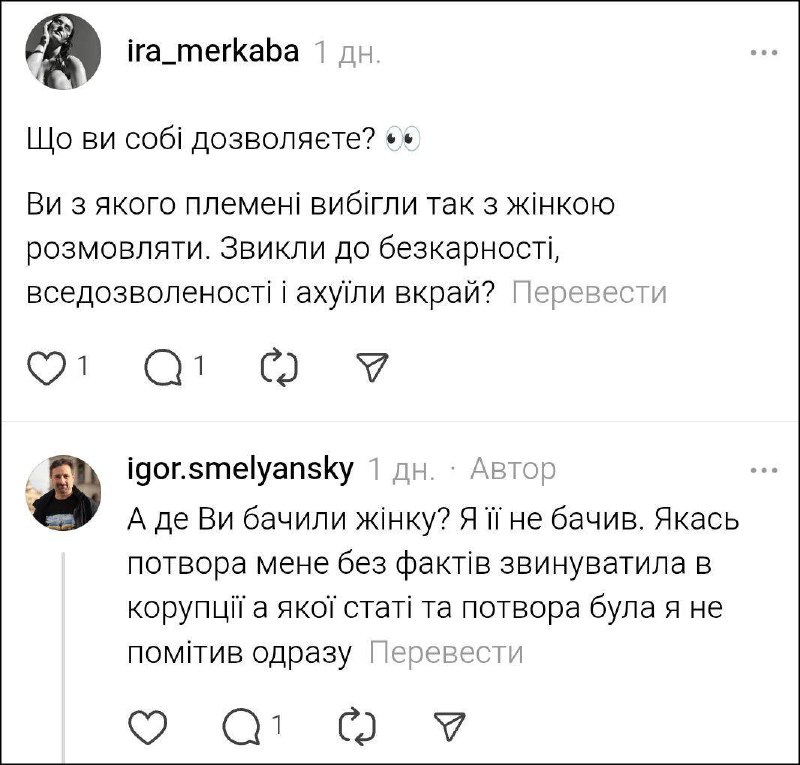Click the like count on ira_merkaba's comment

coord(83,368)
